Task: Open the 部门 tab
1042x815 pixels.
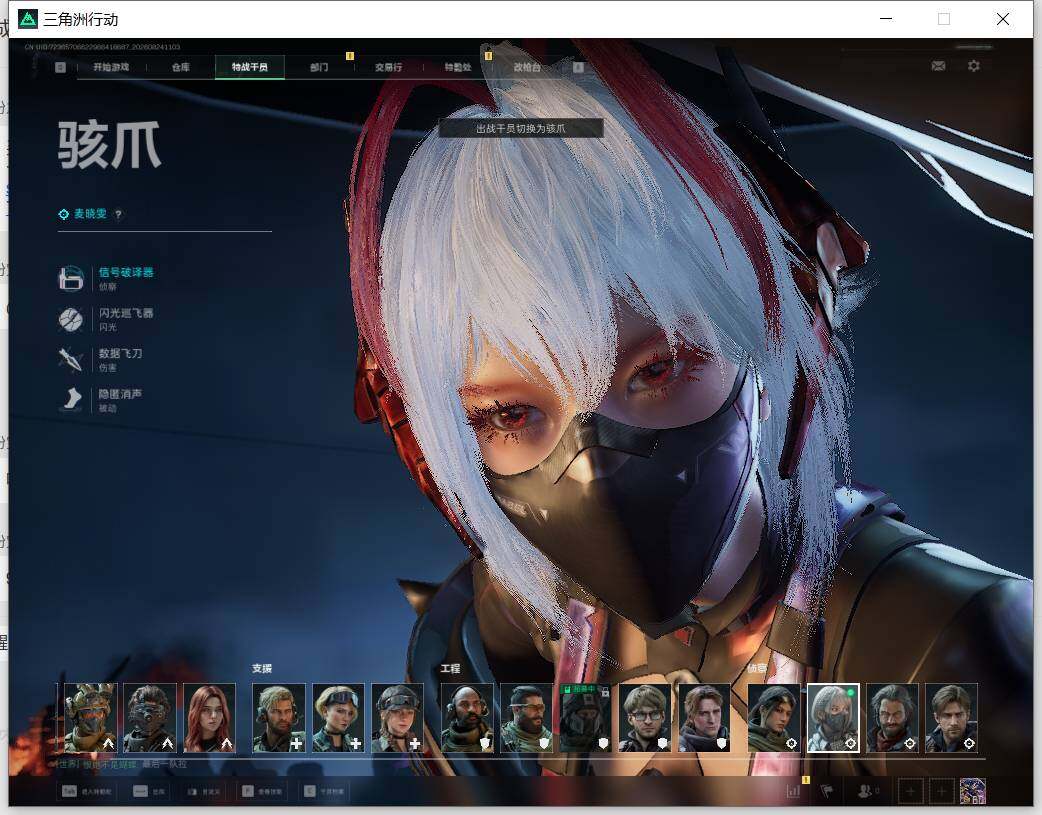Action: (319, 67)
